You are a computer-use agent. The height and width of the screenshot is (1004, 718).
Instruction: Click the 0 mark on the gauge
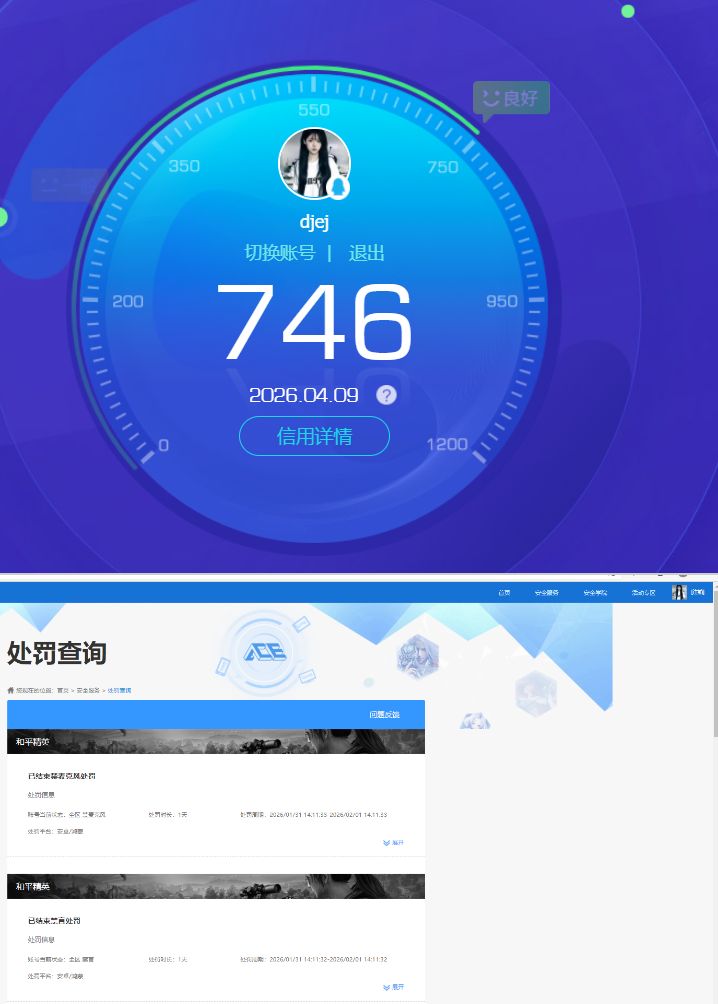click(x=163, y=445)
